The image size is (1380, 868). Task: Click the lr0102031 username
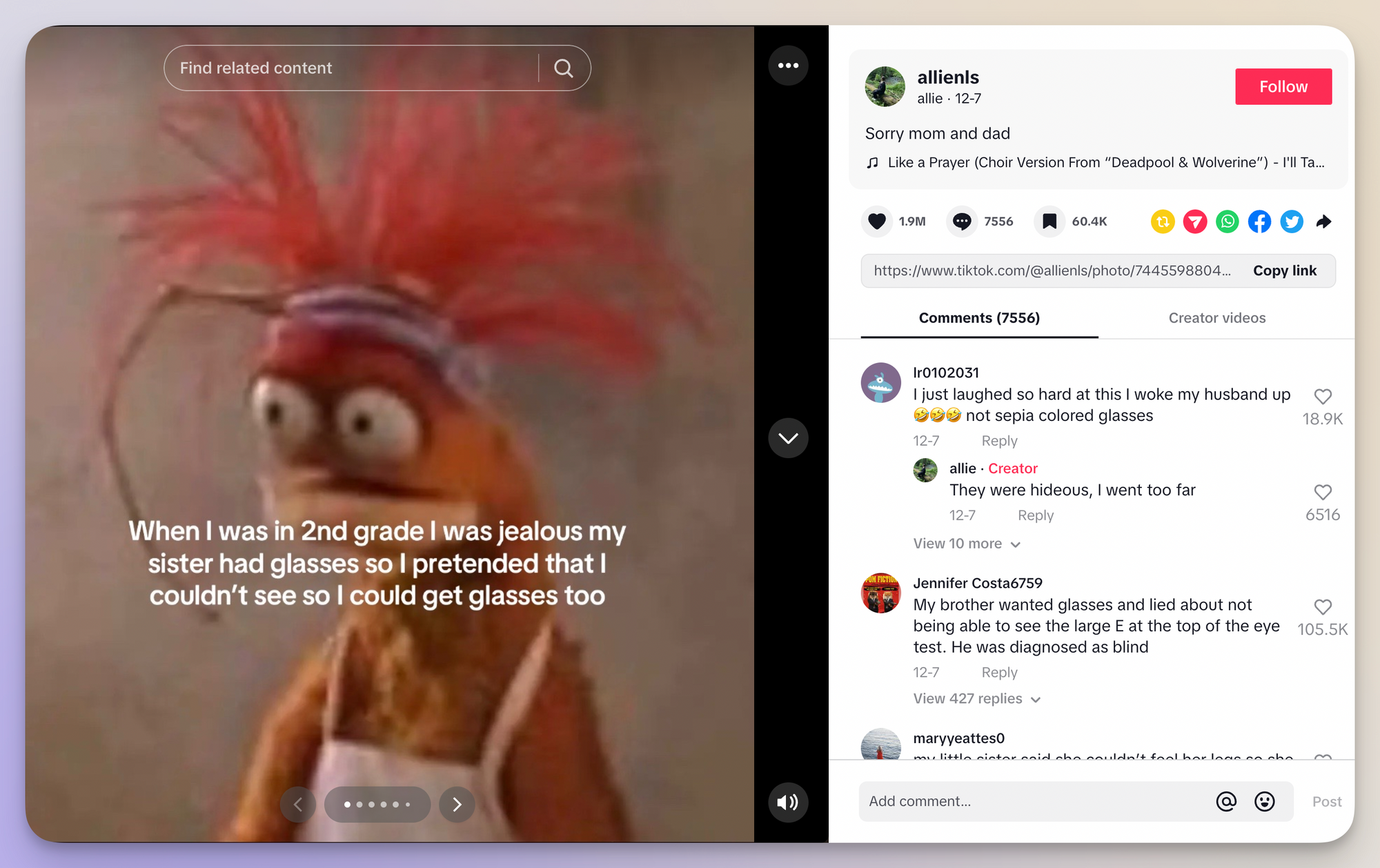(x=946, y=373)
